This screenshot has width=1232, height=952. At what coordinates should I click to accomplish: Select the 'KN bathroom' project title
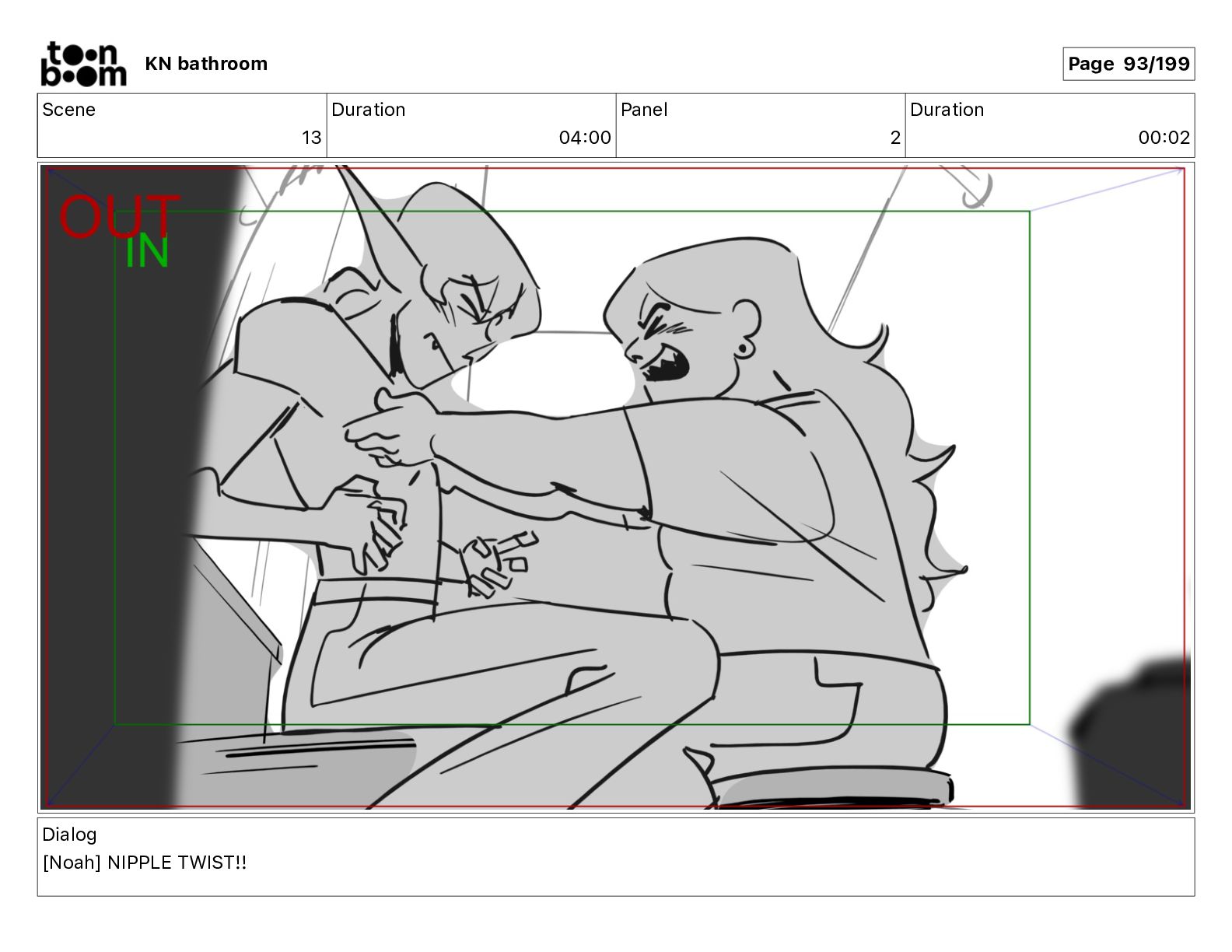pyautogui.click(x=206, y=64)
